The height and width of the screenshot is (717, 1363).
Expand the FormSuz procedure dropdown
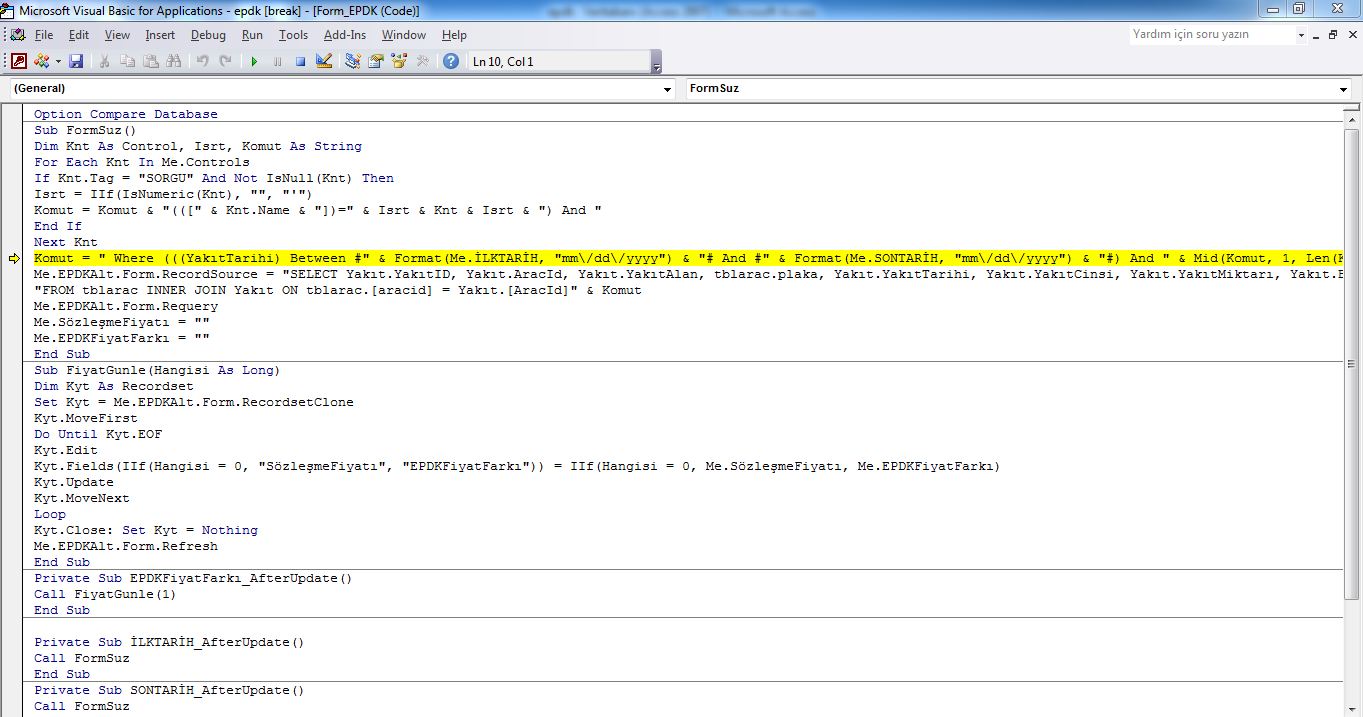[1343, 89]
